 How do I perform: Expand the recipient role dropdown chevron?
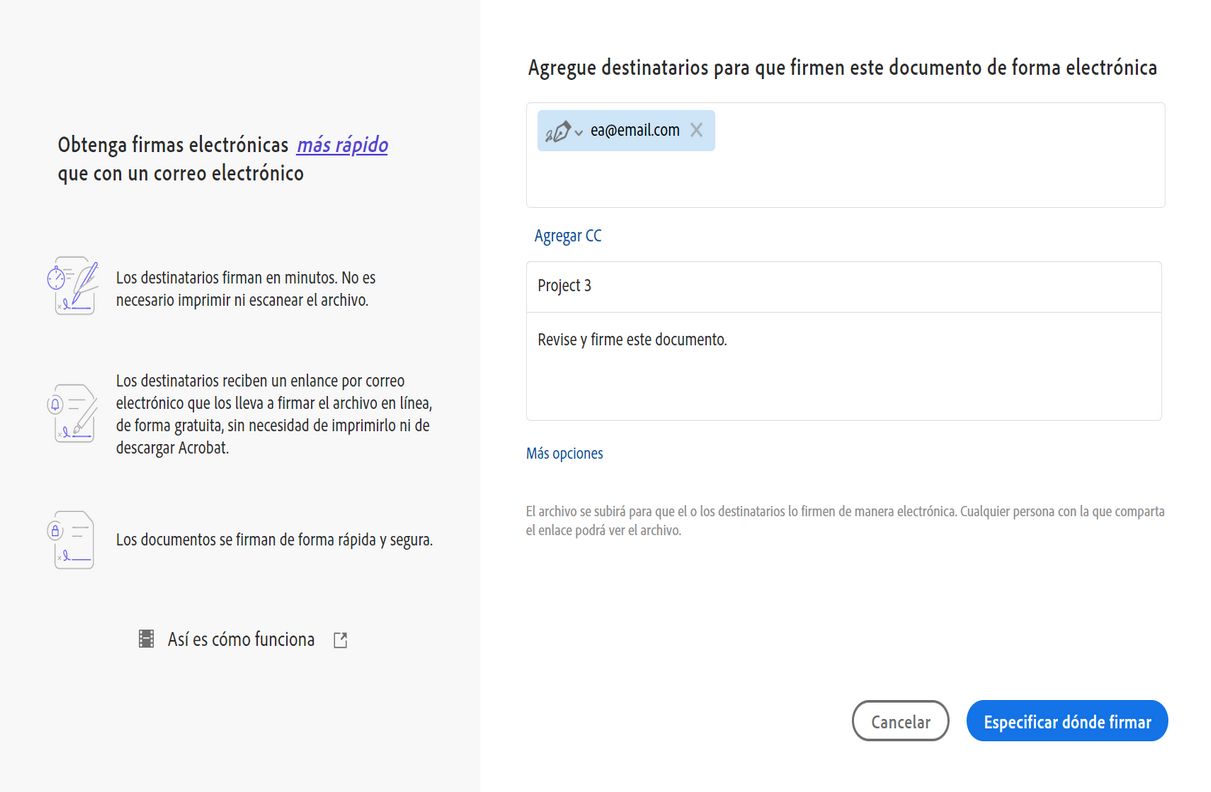(x=579, y=133)
